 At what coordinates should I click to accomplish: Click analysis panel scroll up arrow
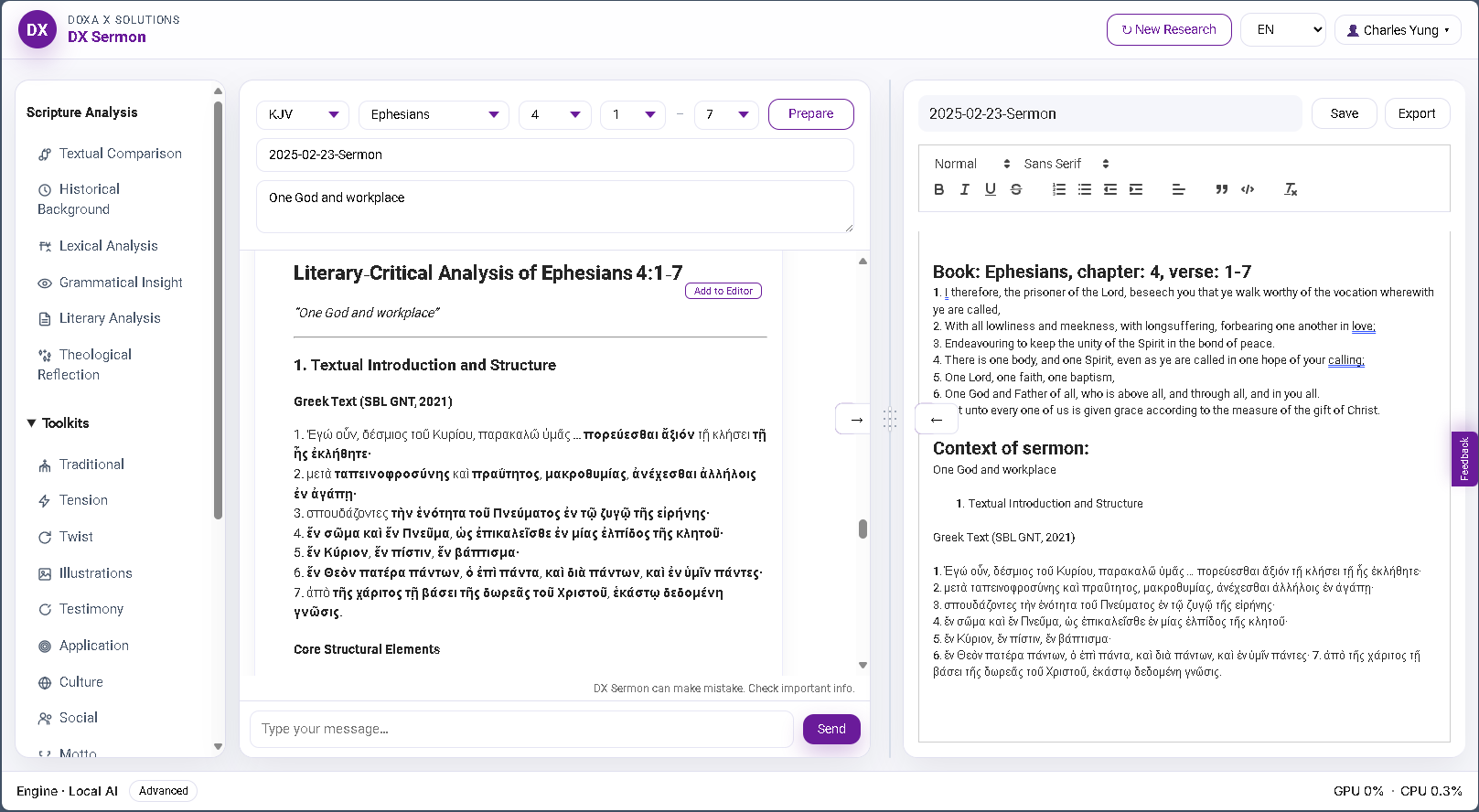pos(863,262)
